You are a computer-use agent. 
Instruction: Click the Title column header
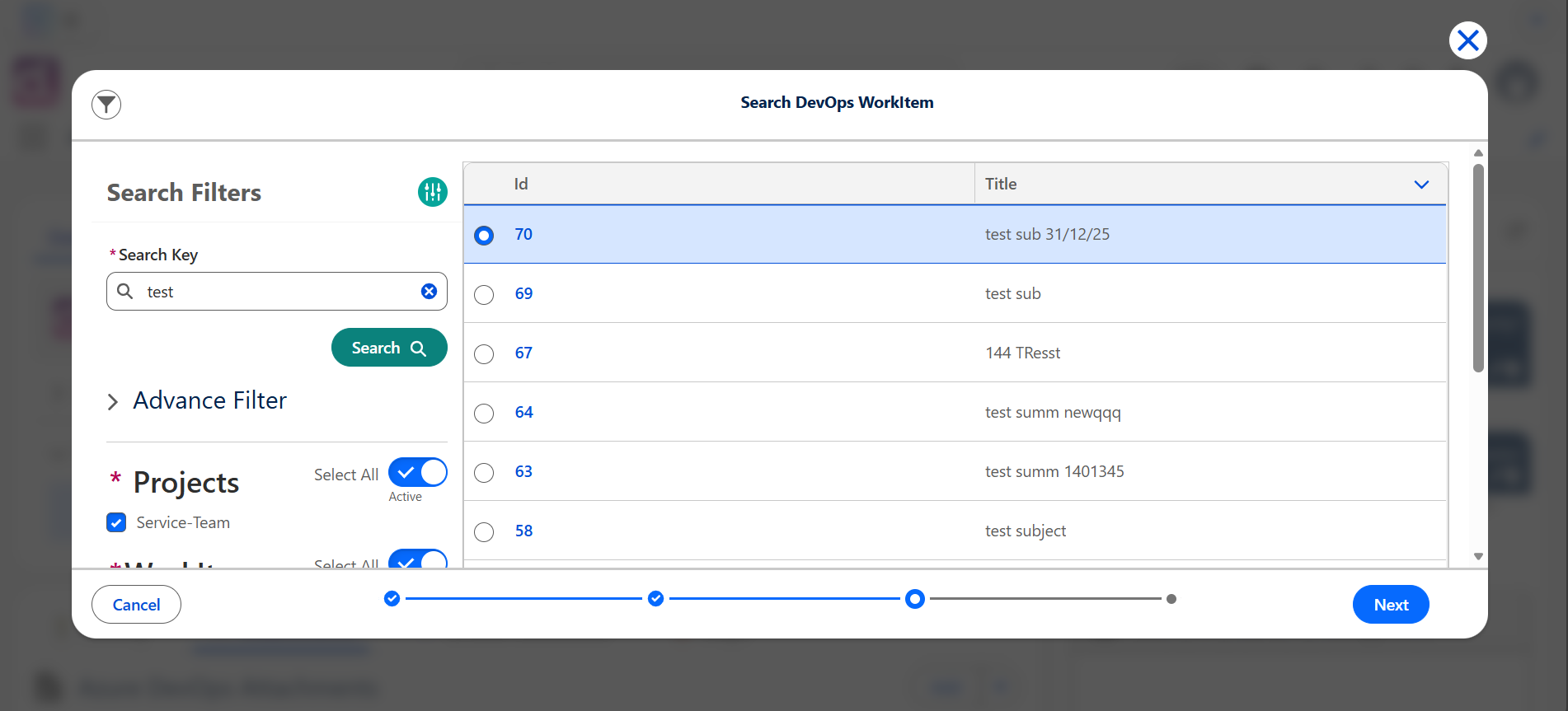click(x=1210, y=184)
